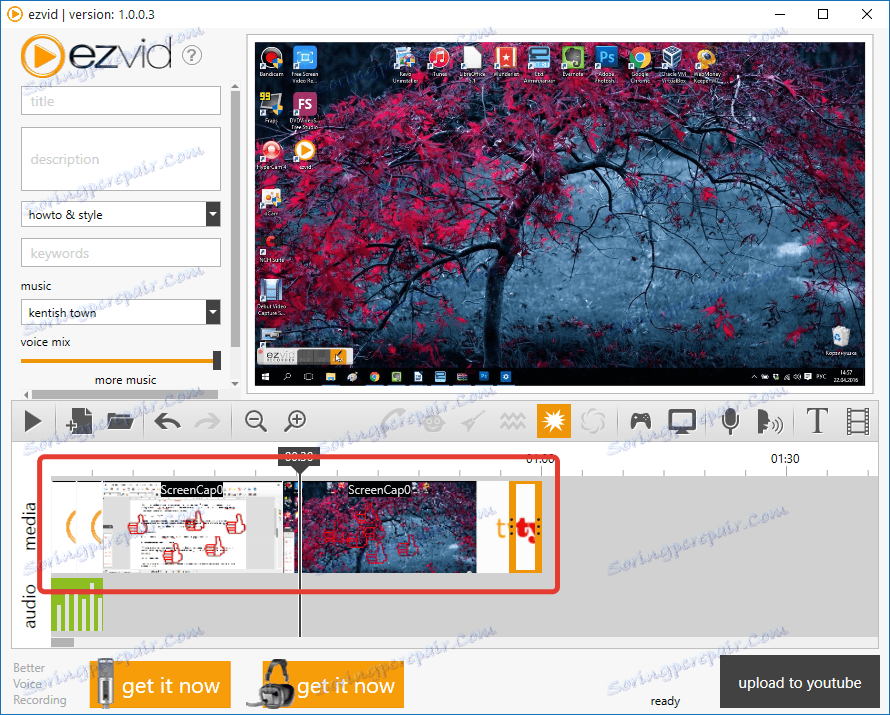Zoom in on the timeline
Image resolution: width=890 pixels, height=715 pixels.
pos(296,421)
